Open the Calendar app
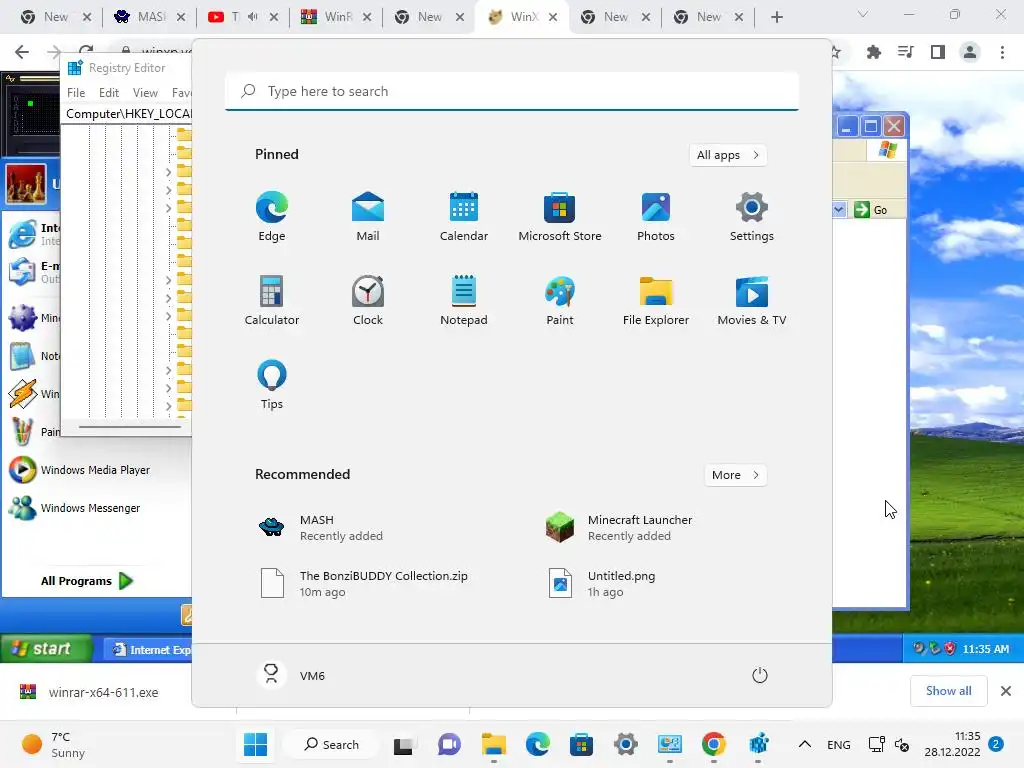 [464, 216]
